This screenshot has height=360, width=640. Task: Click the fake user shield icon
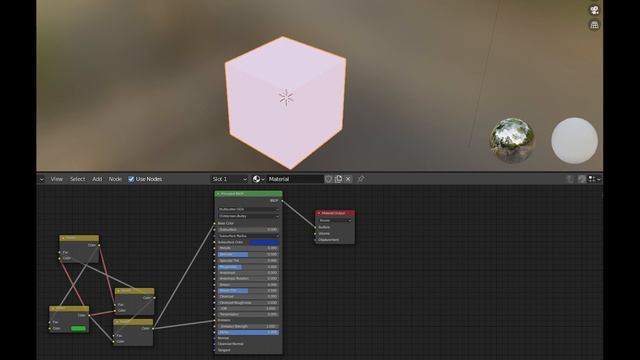[x=329, y=179]
